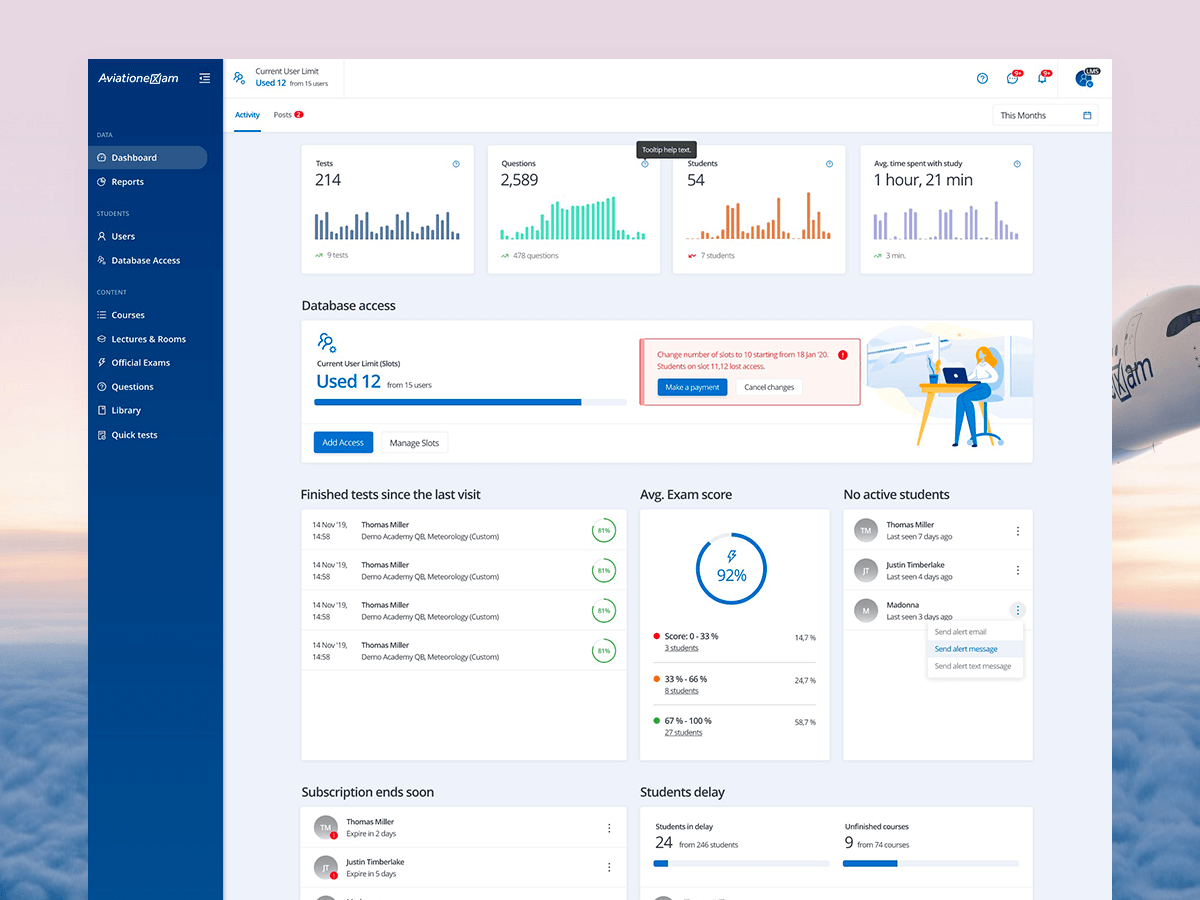Viewport: 1200px width, 900px height.
Task: Click the Manage Slots button
Action: [414, 443]
